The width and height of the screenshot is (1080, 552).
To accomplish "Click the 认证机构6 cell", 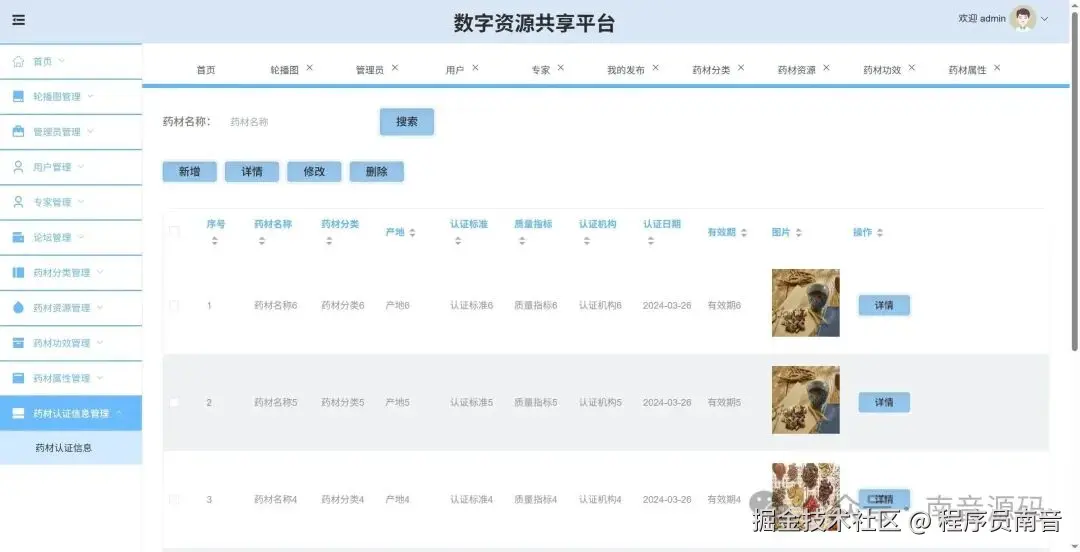I will point(600,305).
